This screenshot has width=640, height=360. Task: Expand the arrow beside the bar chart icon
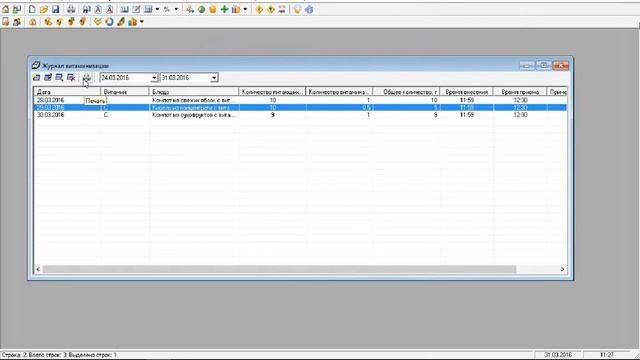coord(142,22)
